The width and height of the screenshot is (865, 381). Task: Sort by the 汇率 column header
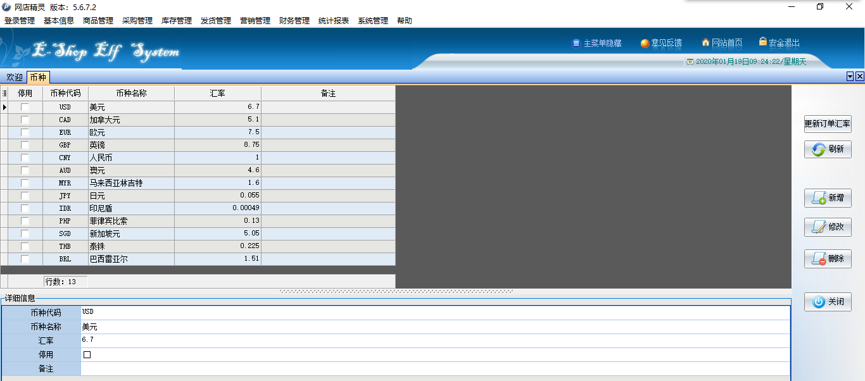217,93
